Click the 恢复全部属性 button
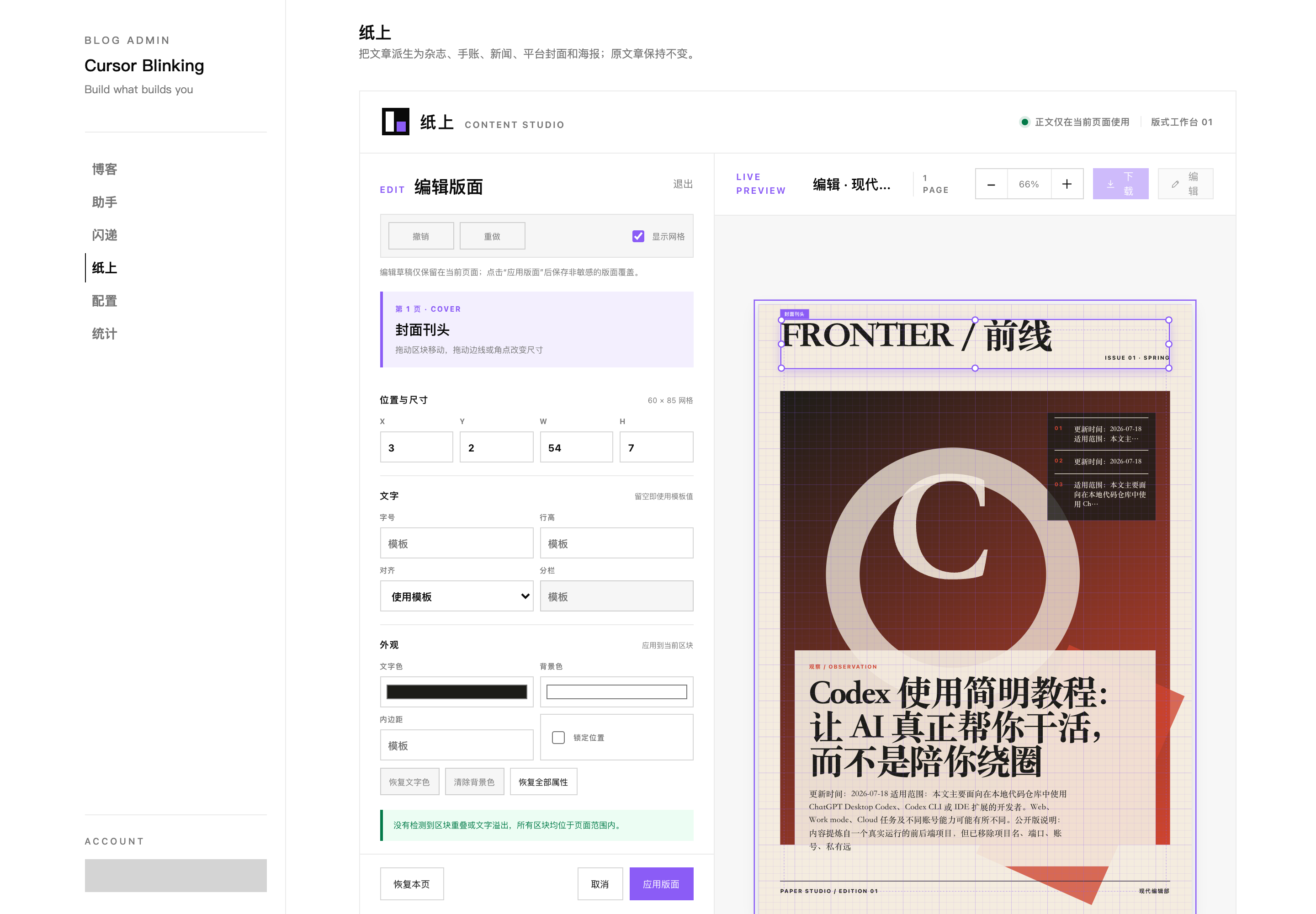The image size is (1316, 914). click(543, 782)
